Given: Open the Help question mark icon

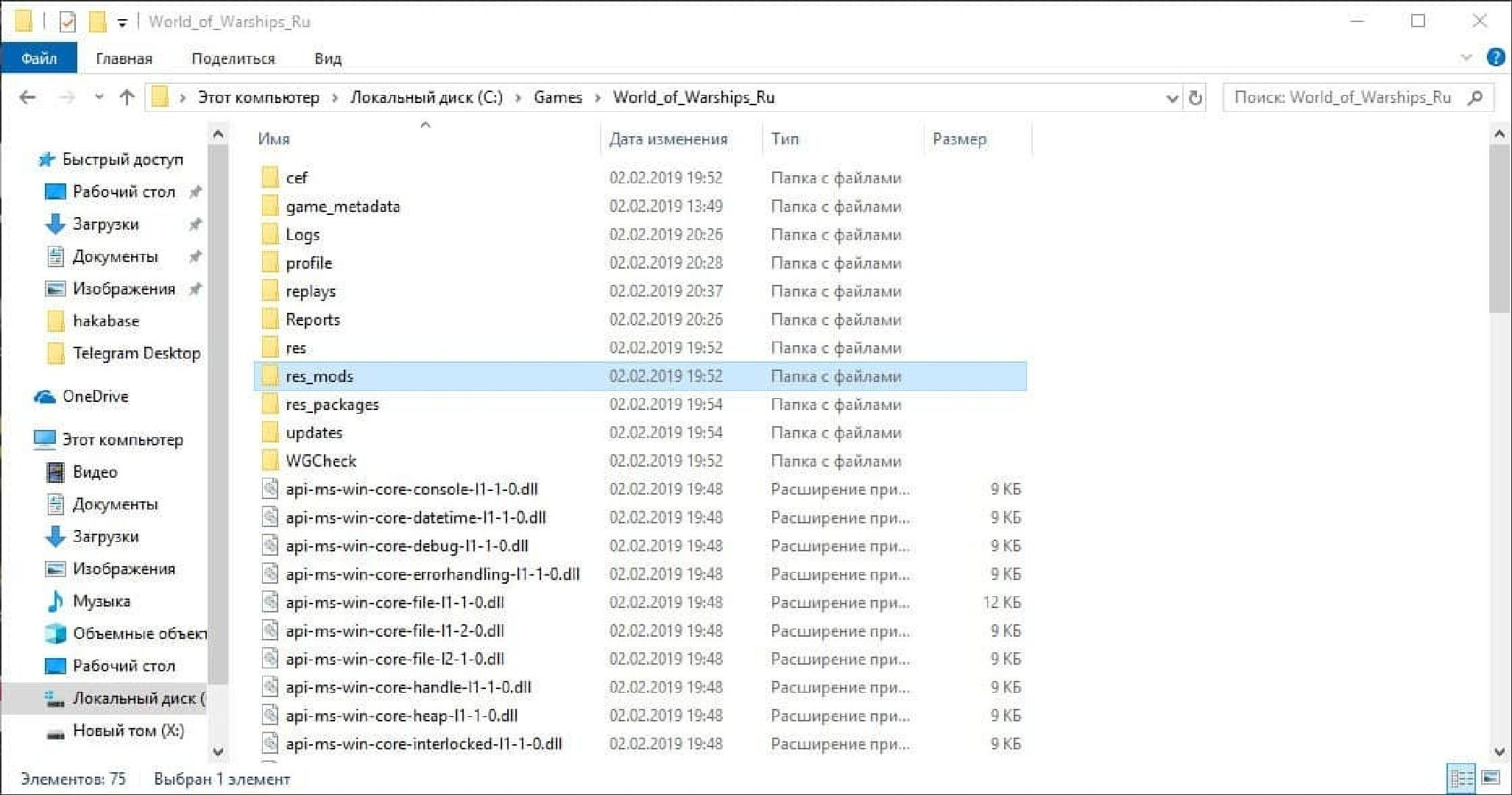Looking at the screenshot, I should (1495, 57).
